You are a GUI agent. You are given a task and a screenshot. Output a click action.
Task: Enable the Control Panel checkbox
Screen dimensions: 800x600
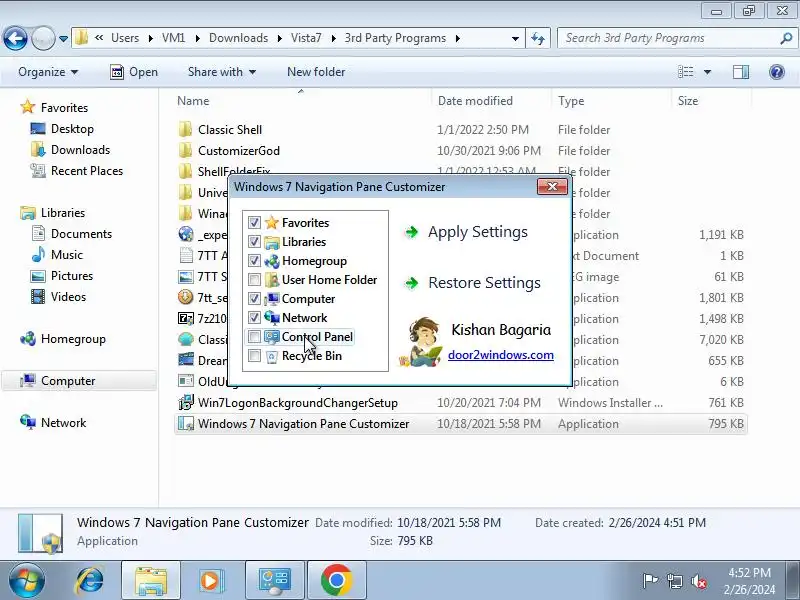pos(254,337)
